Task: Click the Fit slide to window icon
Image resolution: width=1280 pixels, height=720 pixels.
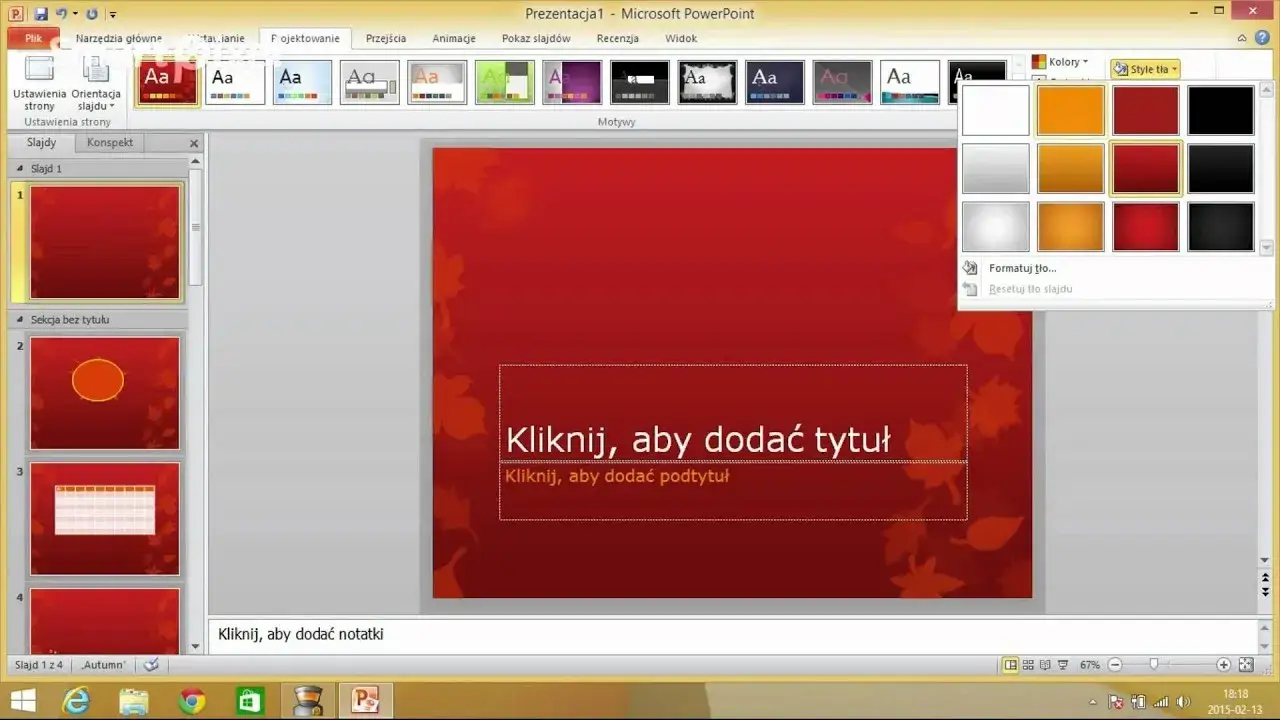Action: [x=1246, y=664]
